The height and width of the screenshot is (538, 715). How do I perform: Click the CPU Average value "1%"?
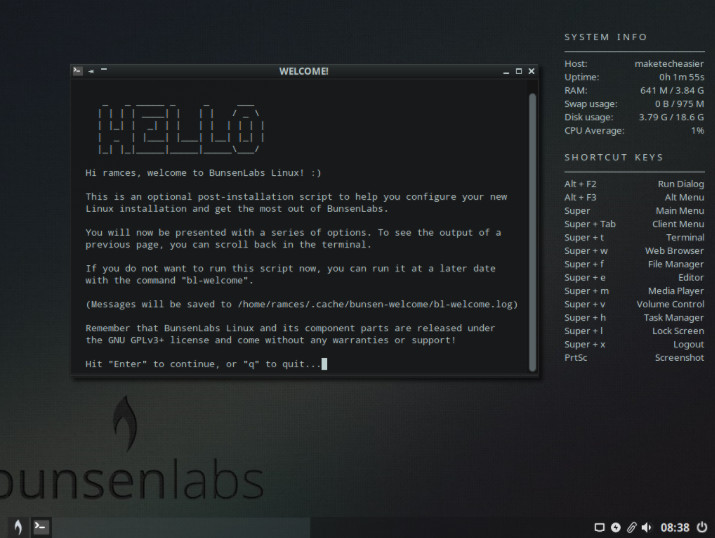coord(697,130)
